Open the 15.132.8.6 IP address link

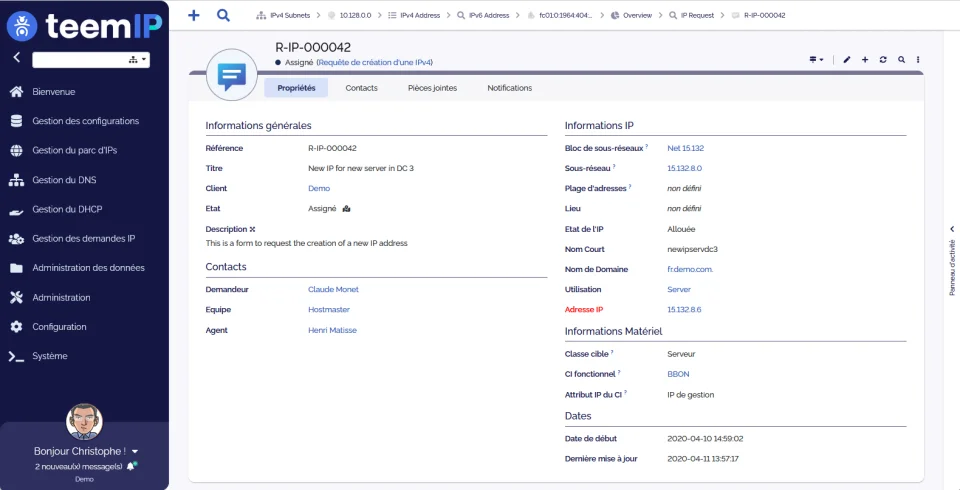coord(684,309)
